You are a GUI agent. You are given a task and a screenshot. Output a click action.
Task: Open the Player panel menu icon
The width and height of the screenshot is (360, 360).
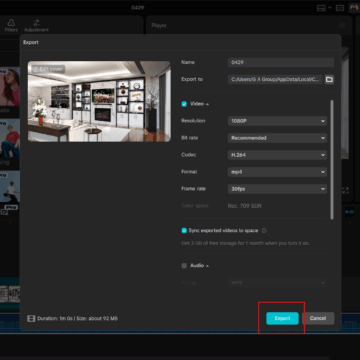click(x=342, y=25)
